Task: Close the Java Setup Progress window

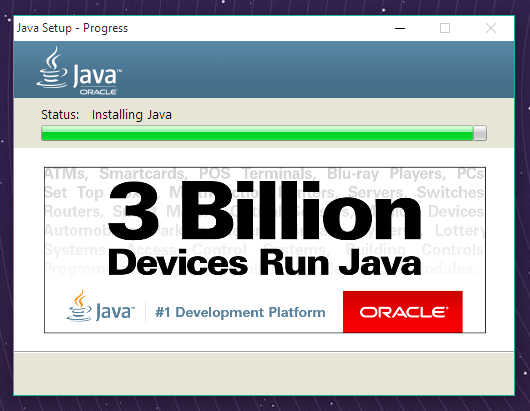Action: pyautogui.click(x=491, y=28)
